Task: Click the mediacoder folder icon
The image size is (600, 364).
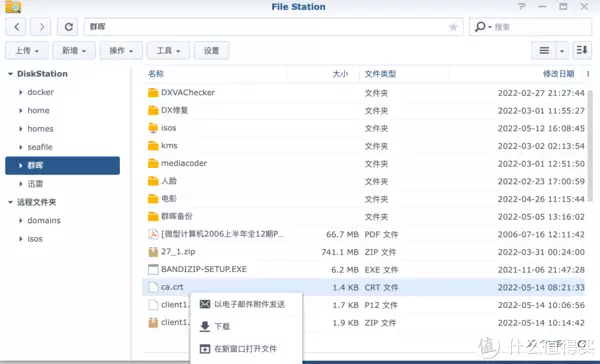Action: point(153,163)
